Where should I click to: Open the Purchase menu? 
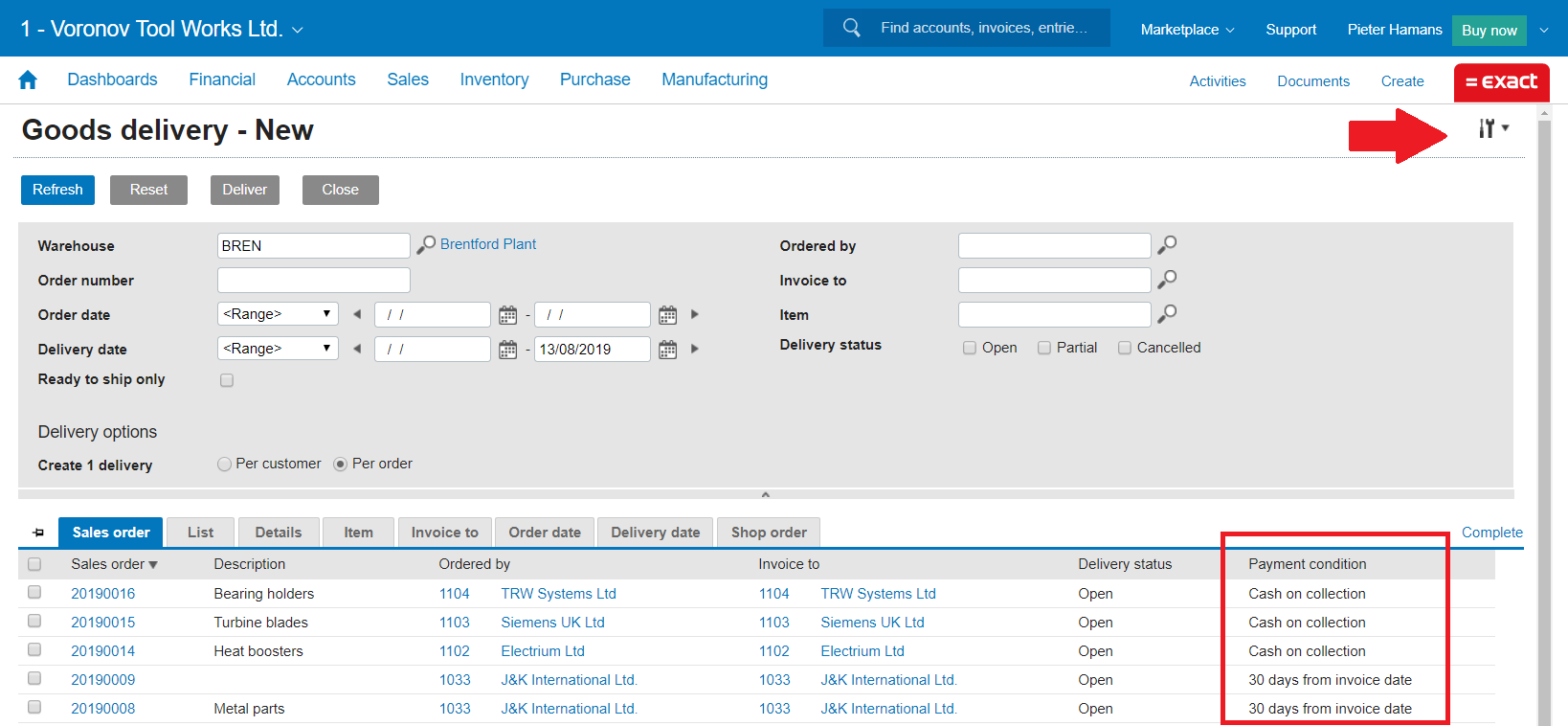(594, 79)
